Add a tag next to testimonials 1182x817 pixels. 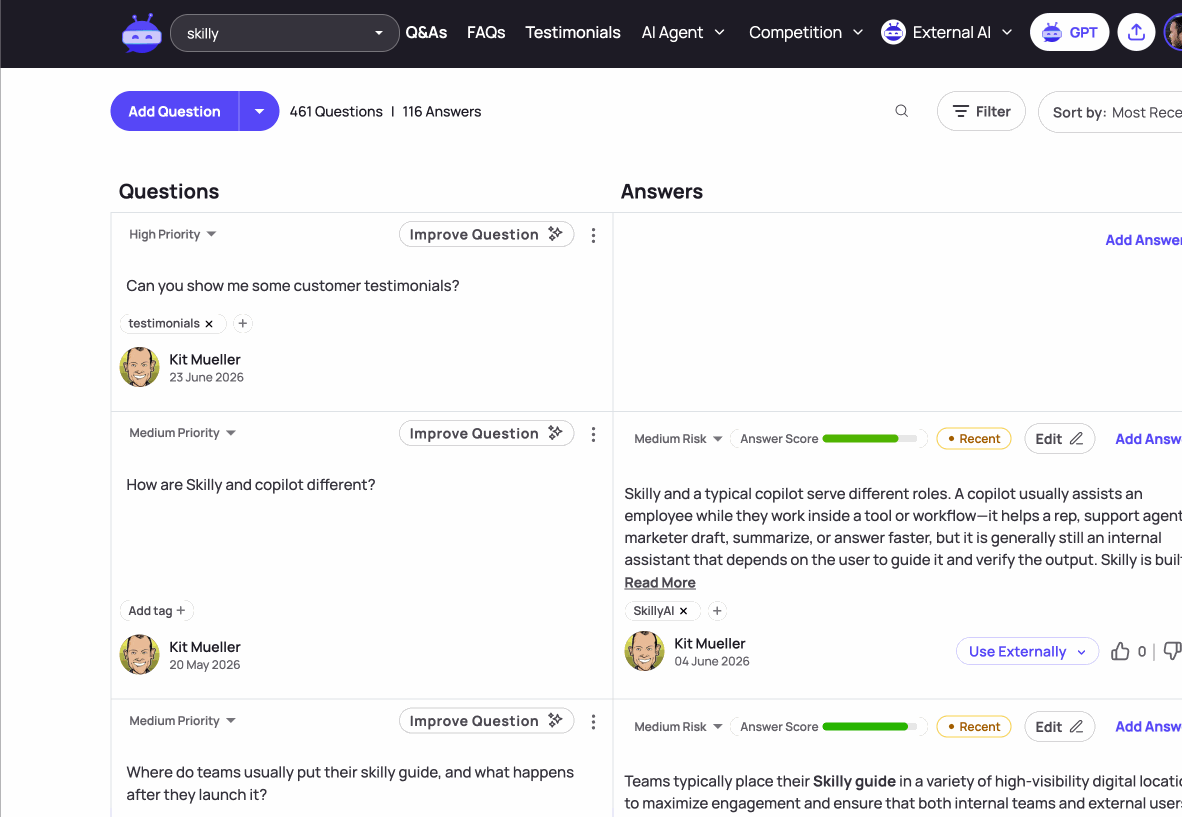[x=242, y=323]
